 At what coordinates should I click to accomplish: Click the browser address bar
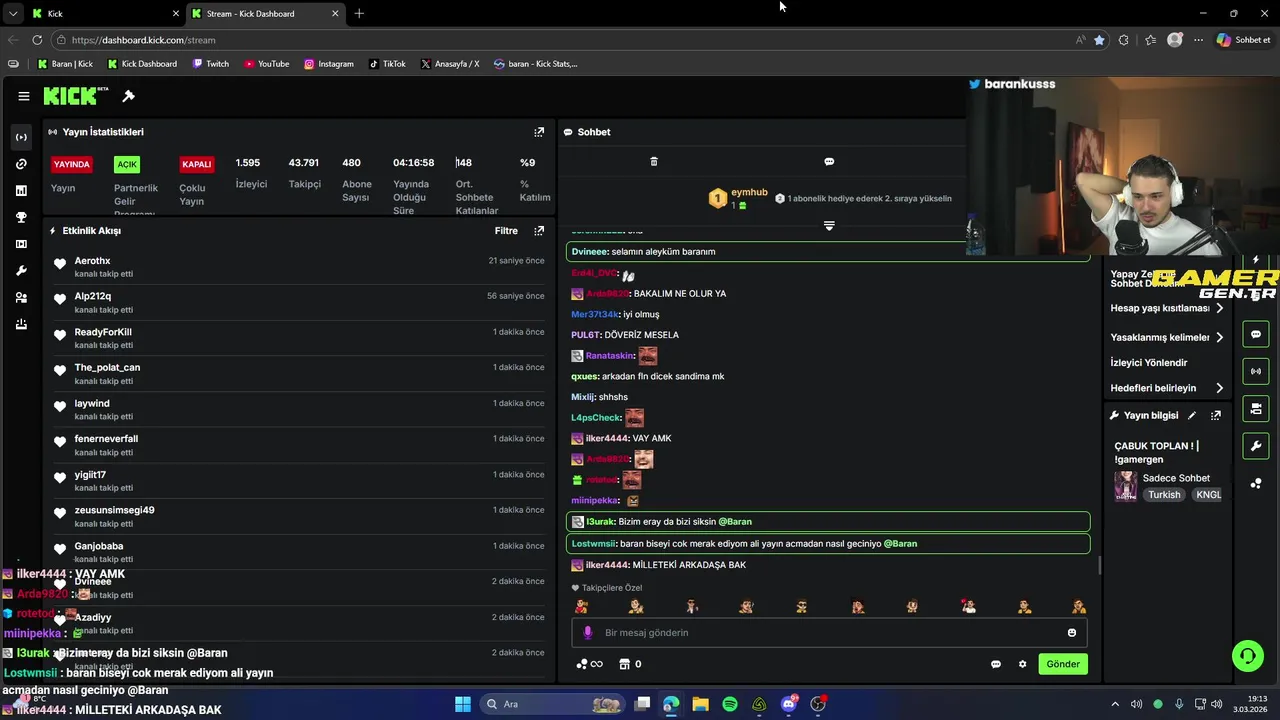point(560,40)
